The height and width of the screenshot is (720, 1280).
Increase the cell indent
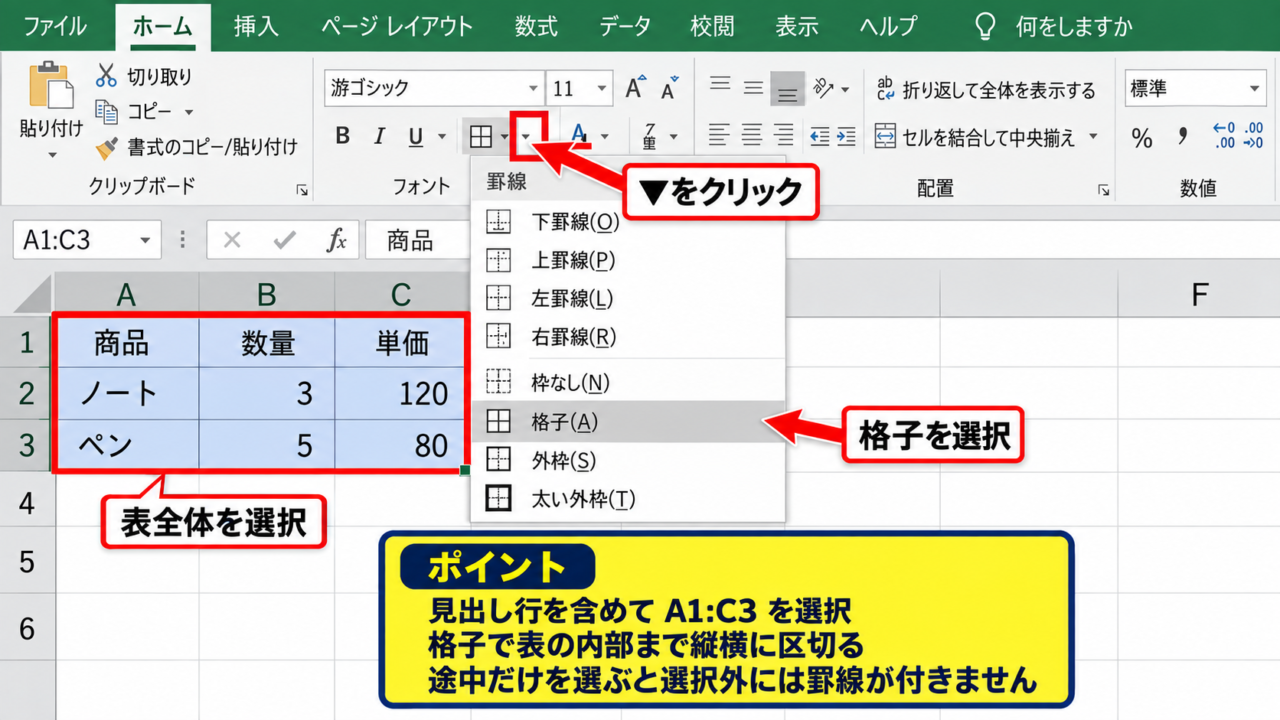[846, 137]
